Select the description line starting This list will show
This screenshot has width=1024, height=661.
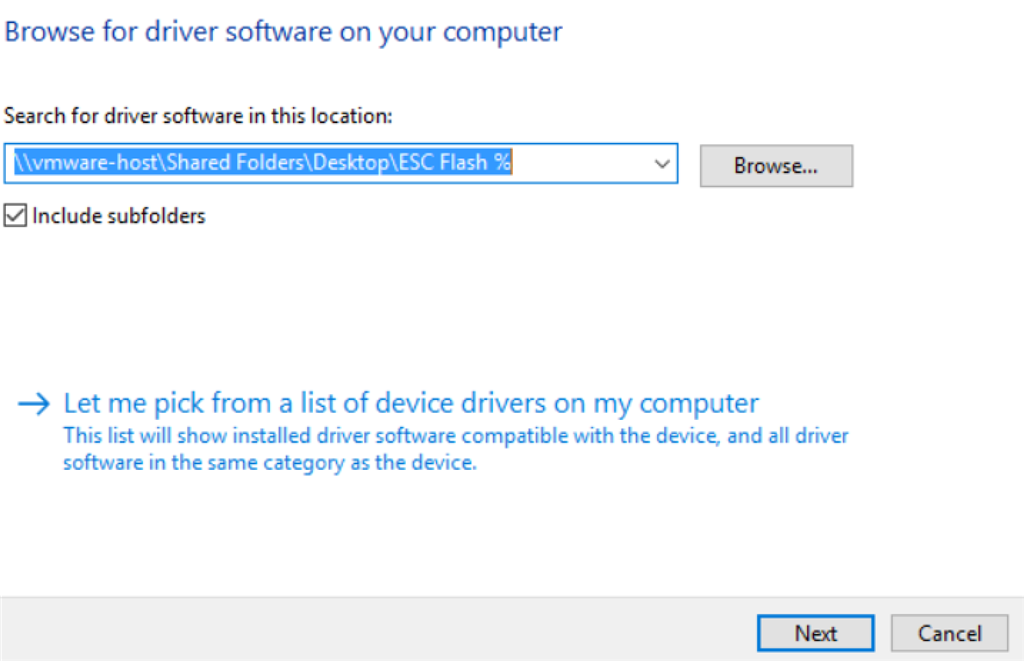(456, 436)
